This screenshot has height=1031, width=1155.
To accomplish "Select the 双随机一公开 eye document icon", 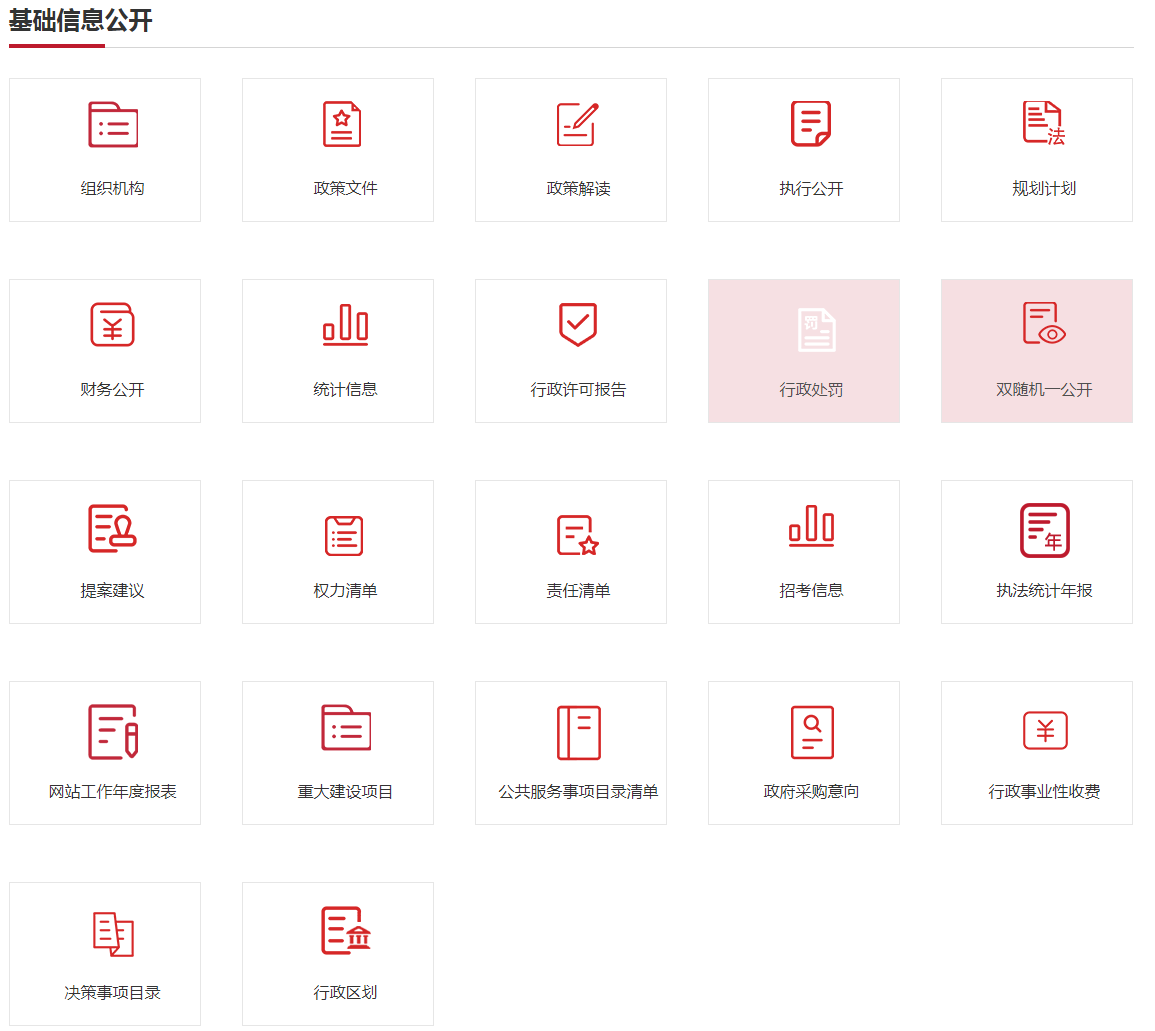I will pos(1044,326).
